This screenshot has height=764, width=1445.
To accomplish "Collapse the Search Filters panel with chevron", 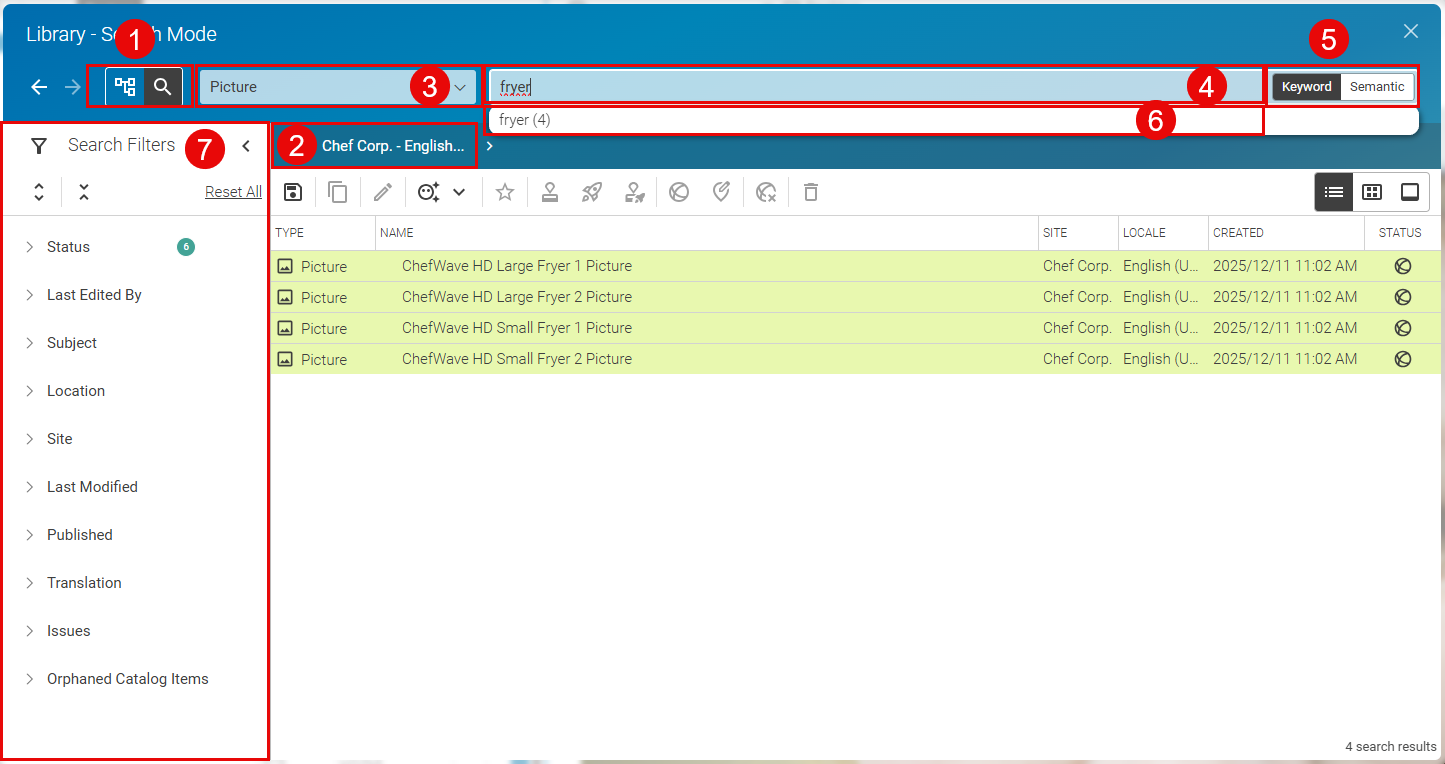I will pyautogui.click(x=246, y=145).
